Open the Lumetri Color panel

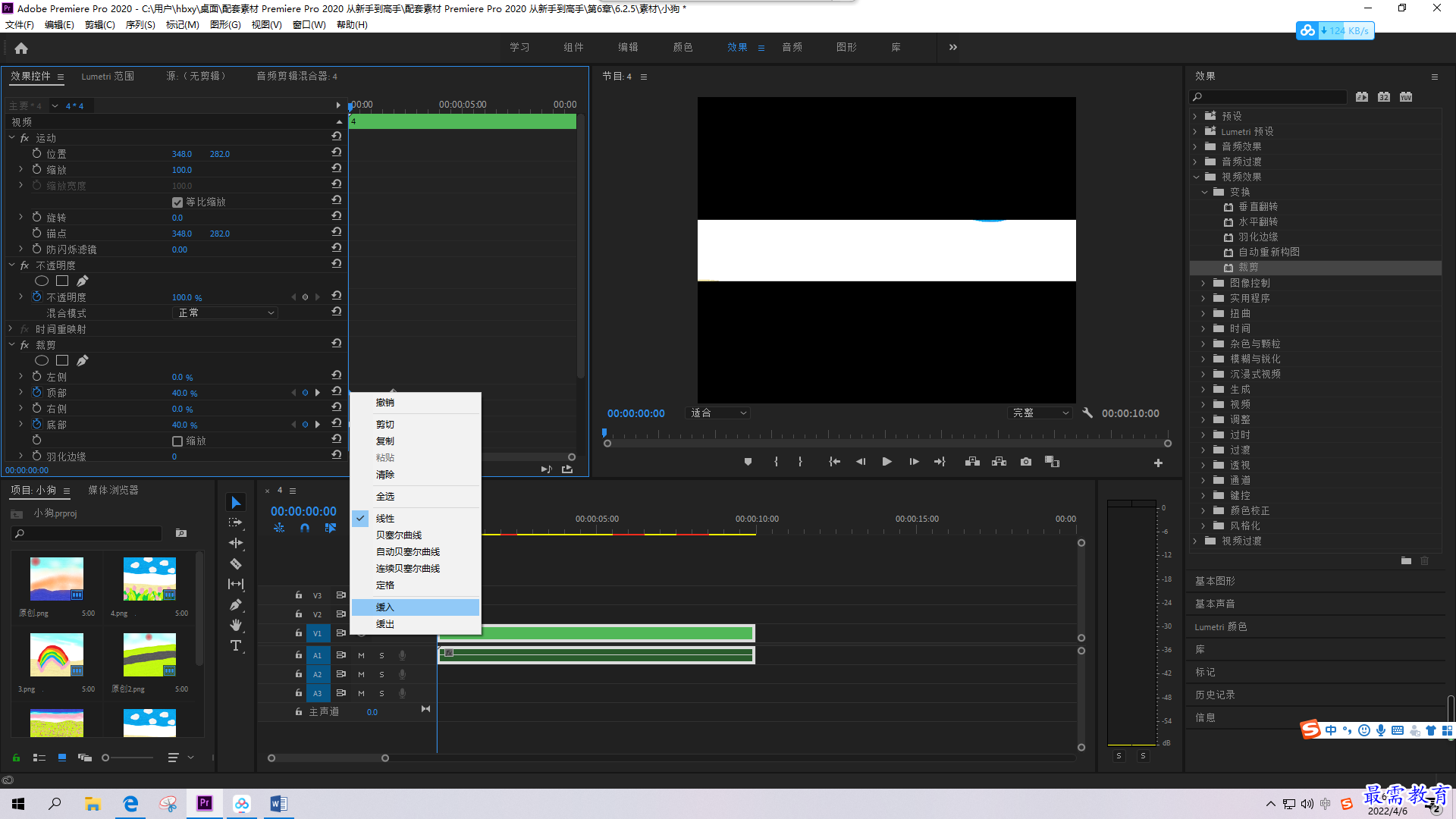1221,626
